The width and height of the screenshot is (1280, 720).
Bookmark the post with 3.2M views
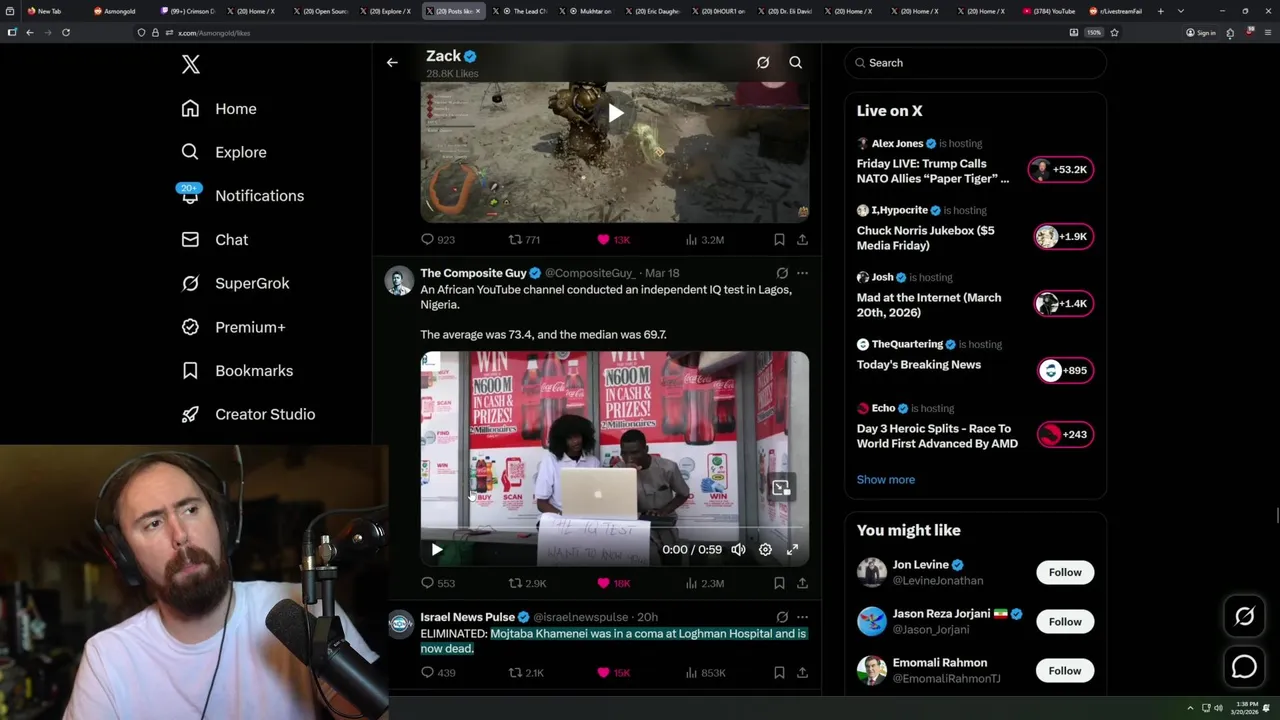(x=779, y=240)
